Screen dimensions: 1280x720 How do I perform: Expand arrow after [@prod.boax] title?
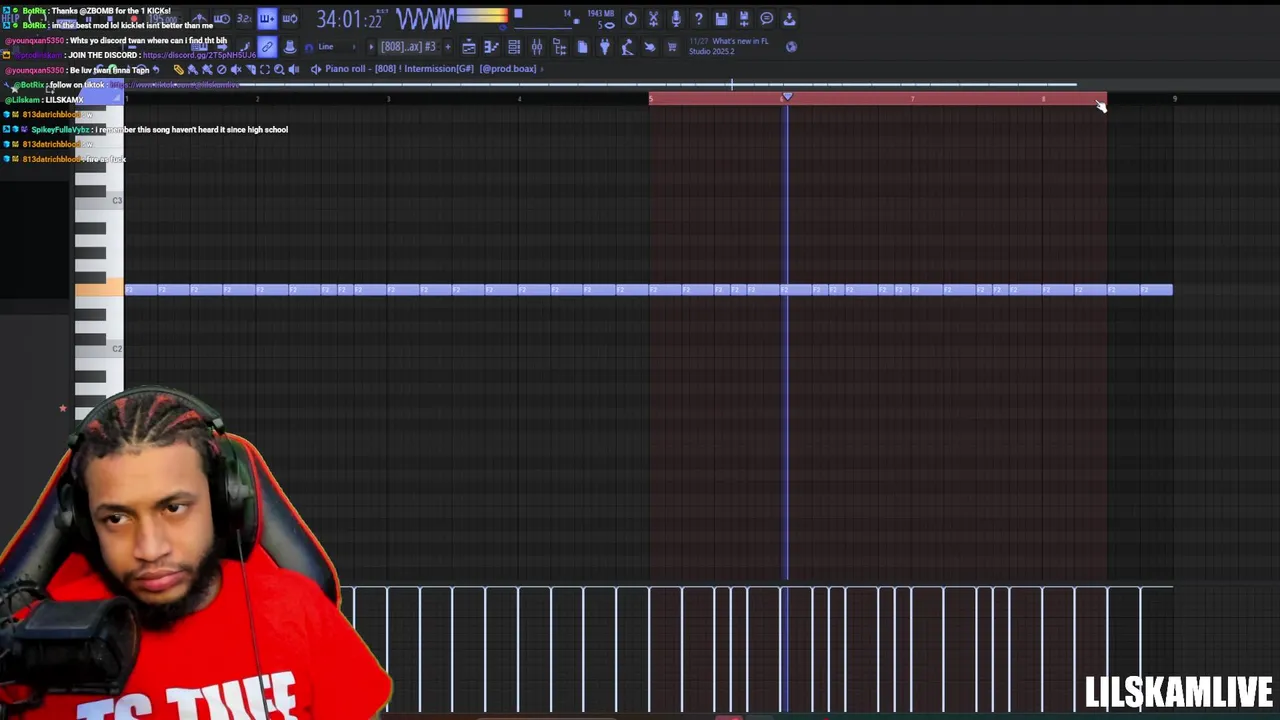coord(543,69)
